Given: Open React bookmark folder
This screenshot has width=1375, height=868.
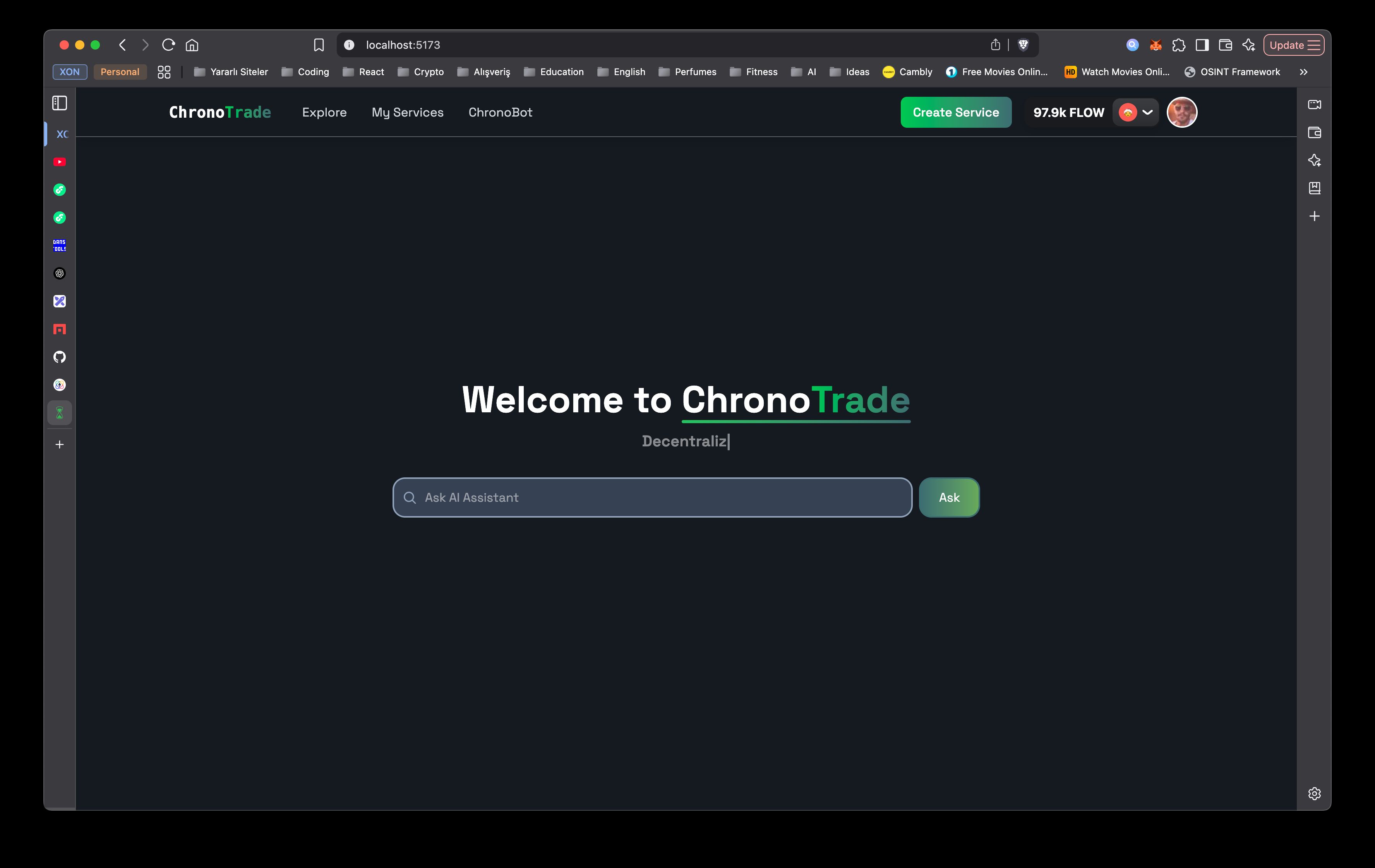Looking at the screenshot, I should [x=363, y=72].
